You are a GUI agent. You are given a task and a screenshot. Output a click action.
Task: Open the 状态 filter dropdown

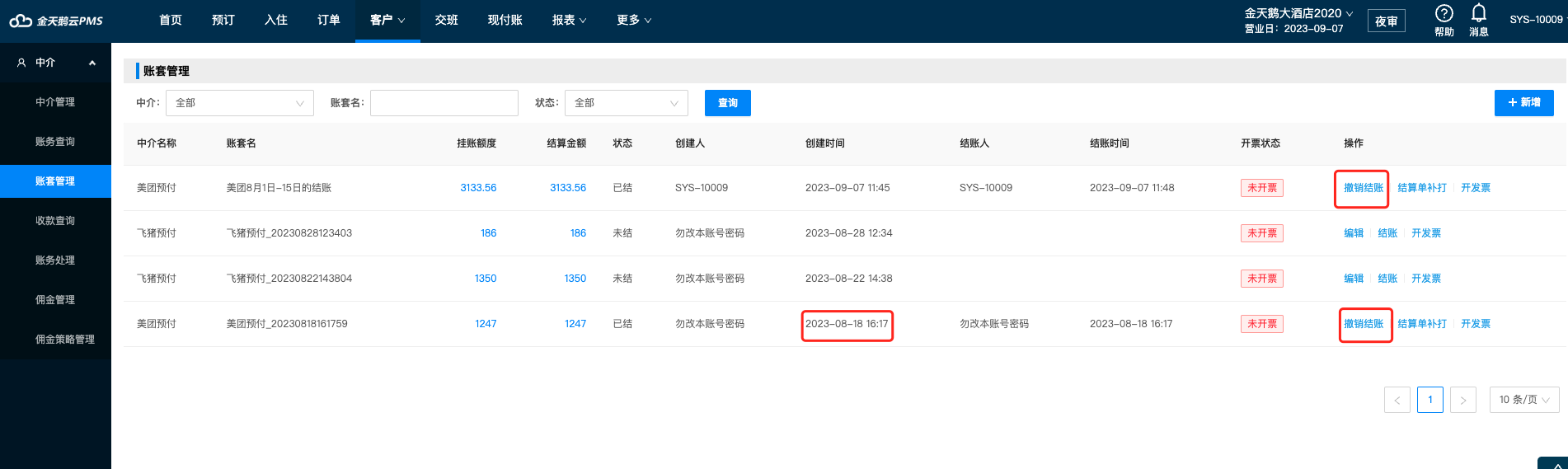tap(627, 103)
